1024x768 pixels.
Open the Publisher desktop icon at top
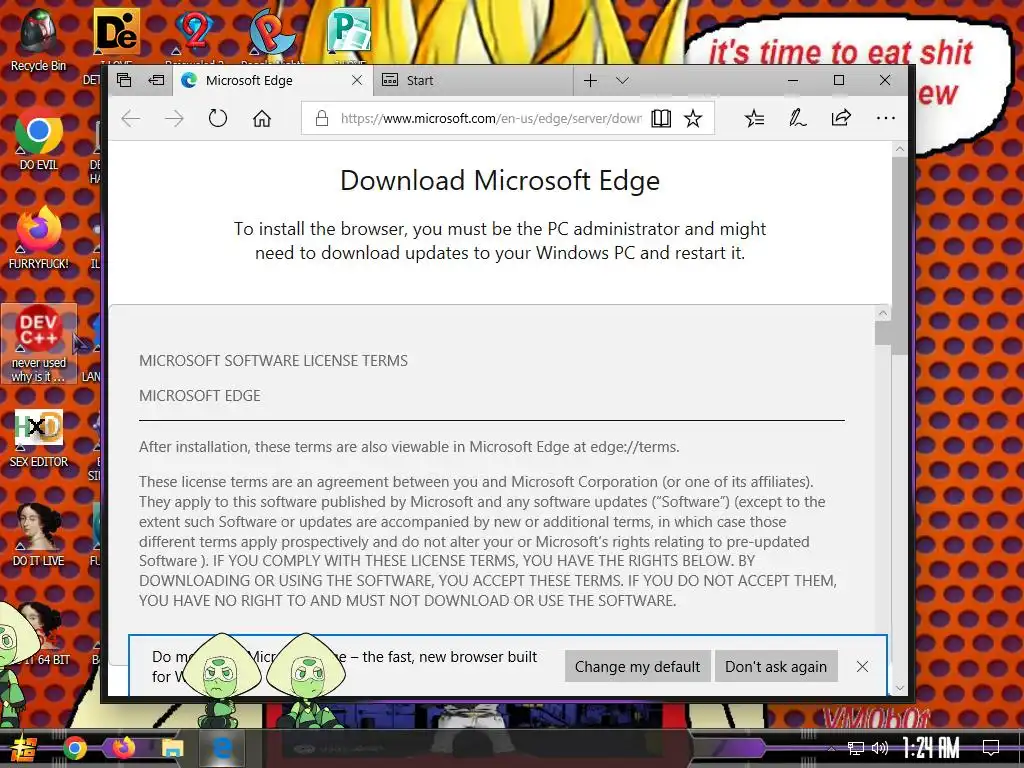point(349,31)
